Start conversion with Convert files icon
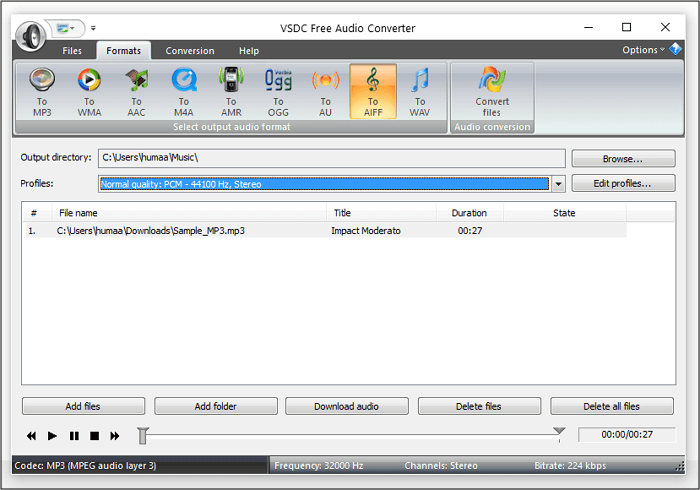This screenshot has width=700, height=490. tap(491, 91)
